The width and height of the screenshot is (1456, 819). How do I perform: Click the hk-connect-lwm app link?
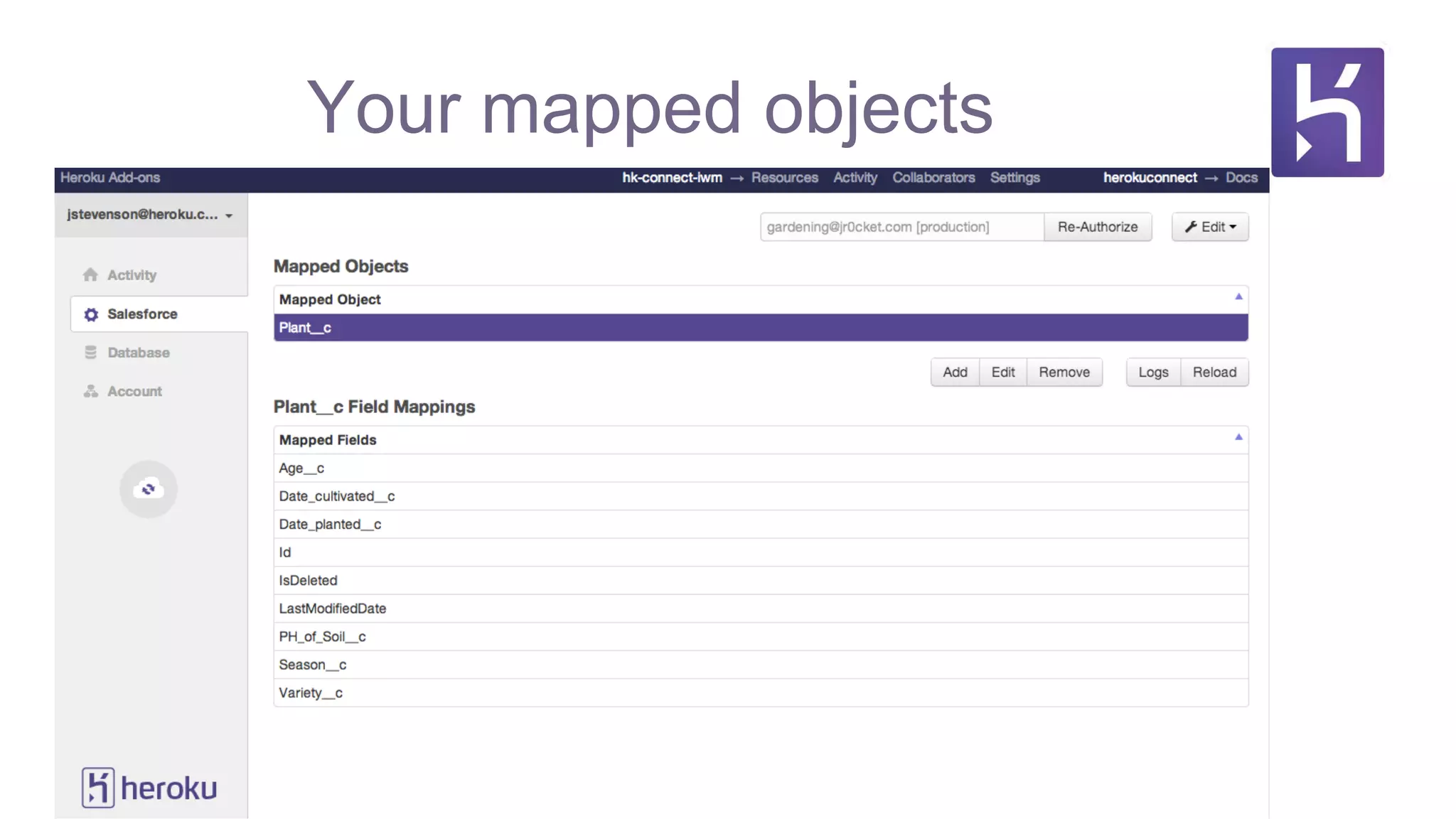[x=672, y=178]
